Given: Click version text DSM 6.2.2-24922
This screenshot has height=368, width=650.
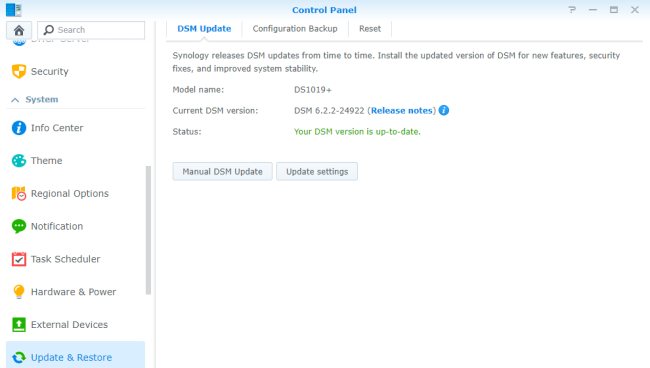Looking at the screenshot, I should pyautogui.click(x=329, y=111).
